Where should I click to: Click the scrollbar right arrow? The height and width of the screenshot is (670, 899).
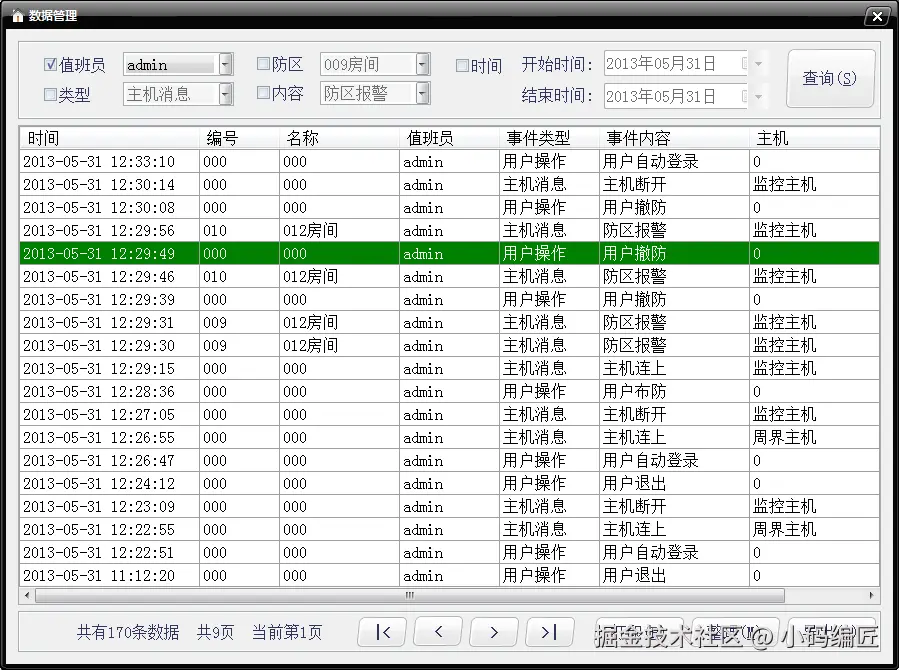[x=871, y=595]
